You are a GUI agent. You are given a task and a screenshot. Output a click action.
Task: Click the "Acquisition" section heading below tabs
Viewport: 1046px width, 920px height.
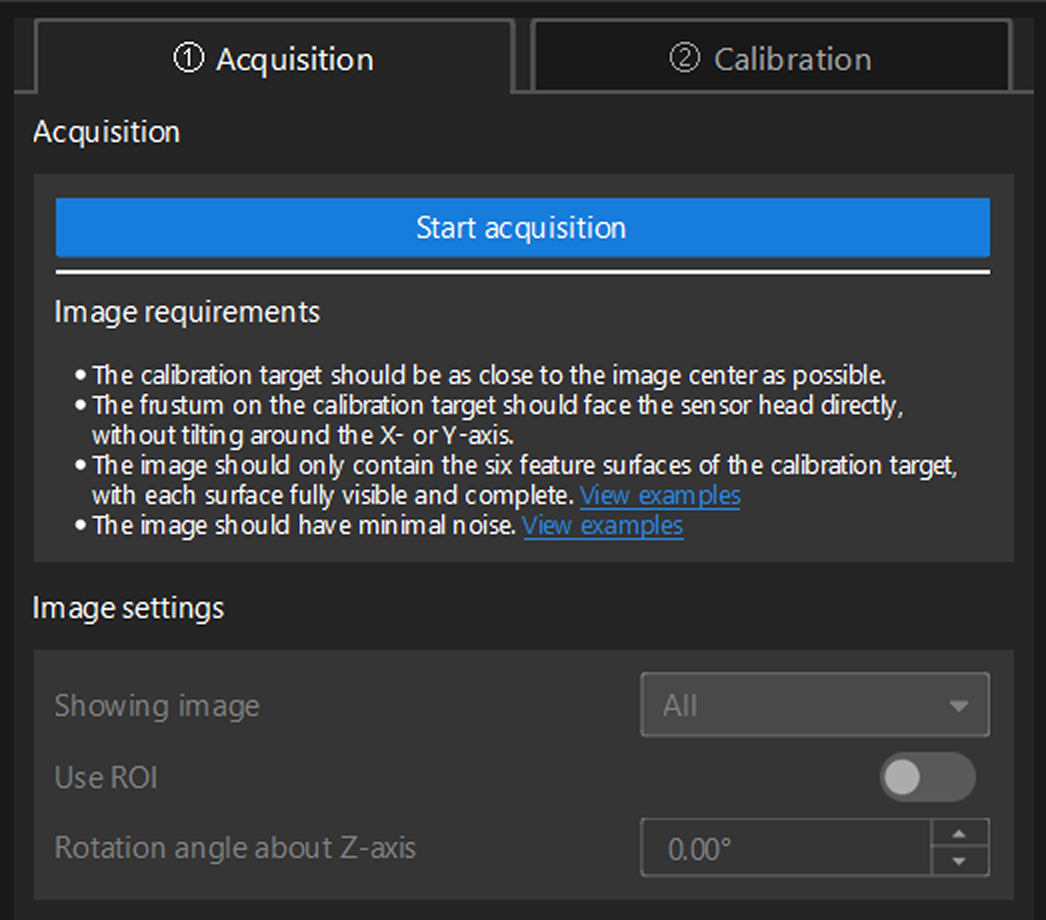[x=106, y=132]
